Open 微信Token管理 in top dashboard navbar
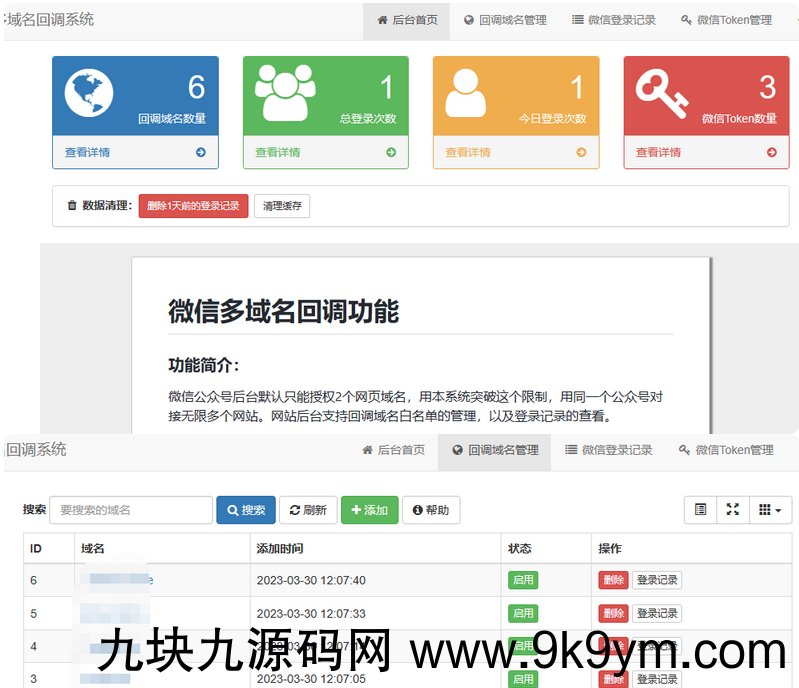 pos(726,20)
